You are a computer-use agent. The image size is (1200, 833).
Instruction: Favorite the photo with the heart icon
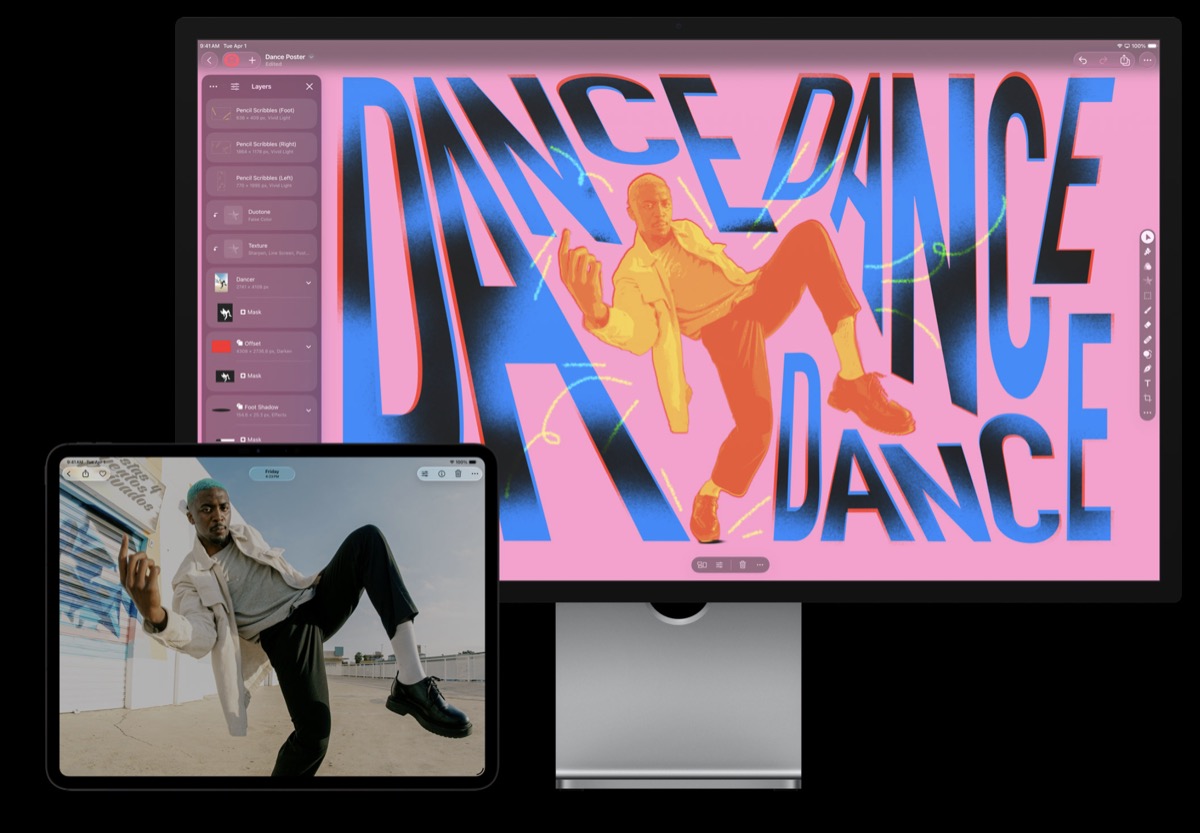click(x=102, y=474)
